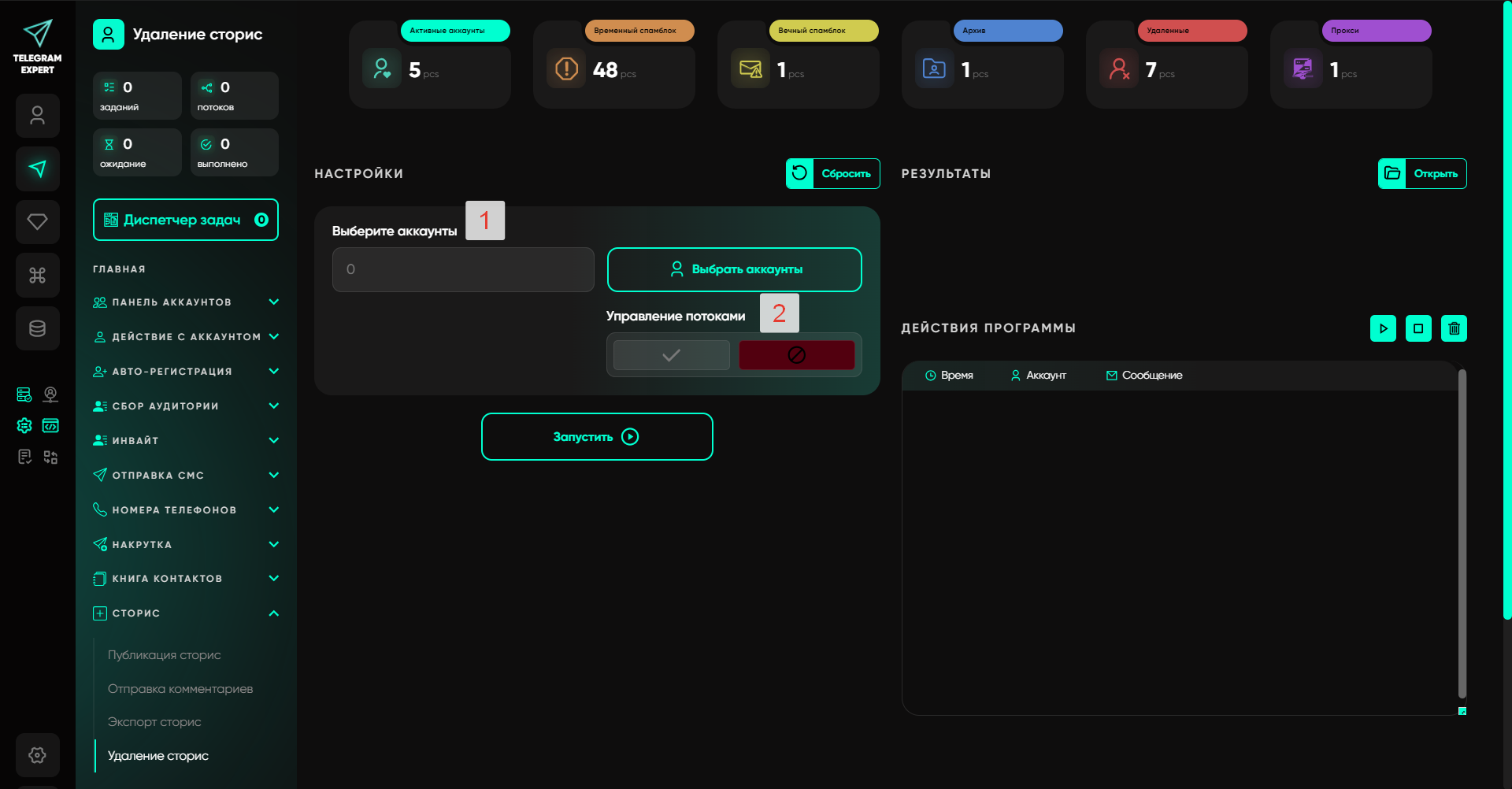Open Публикация сторис submenu item

(x=165, y=655)
